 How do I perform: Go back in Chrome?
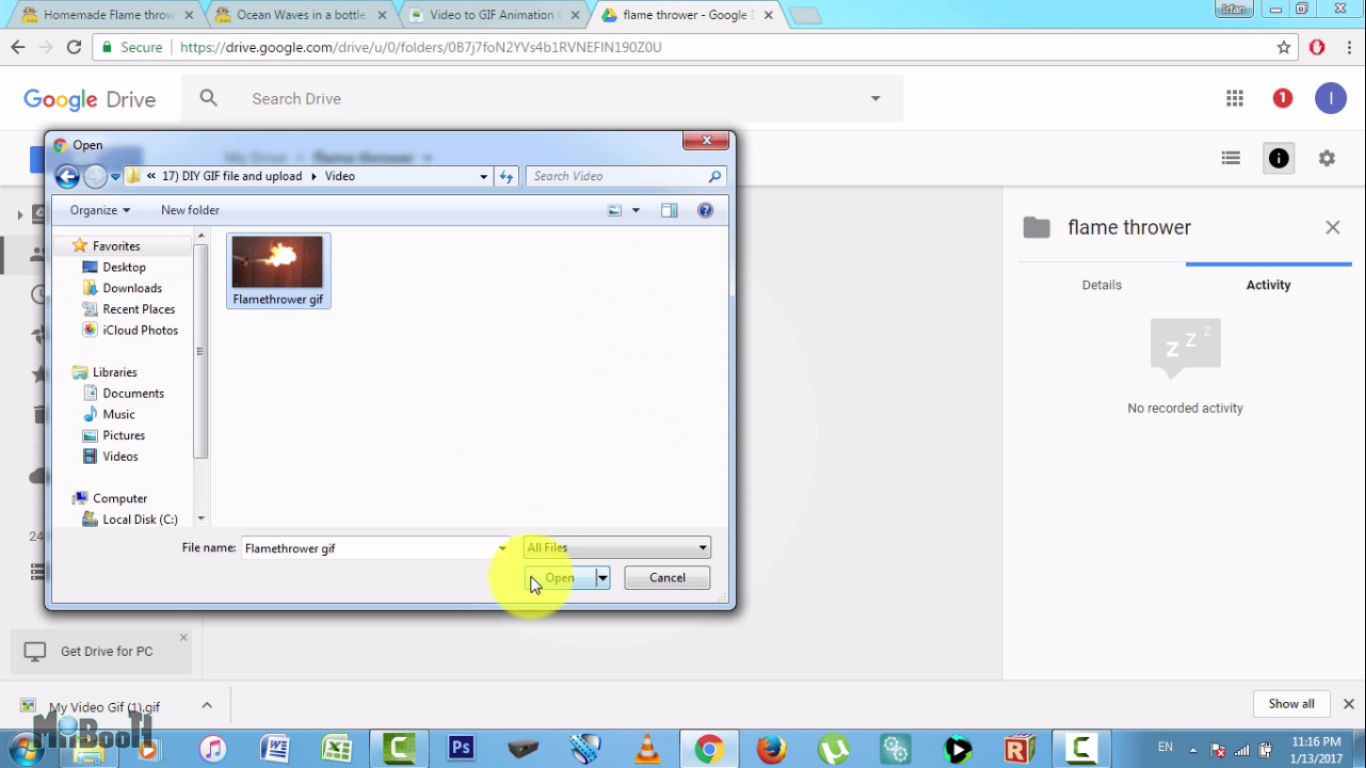(18, 47)
